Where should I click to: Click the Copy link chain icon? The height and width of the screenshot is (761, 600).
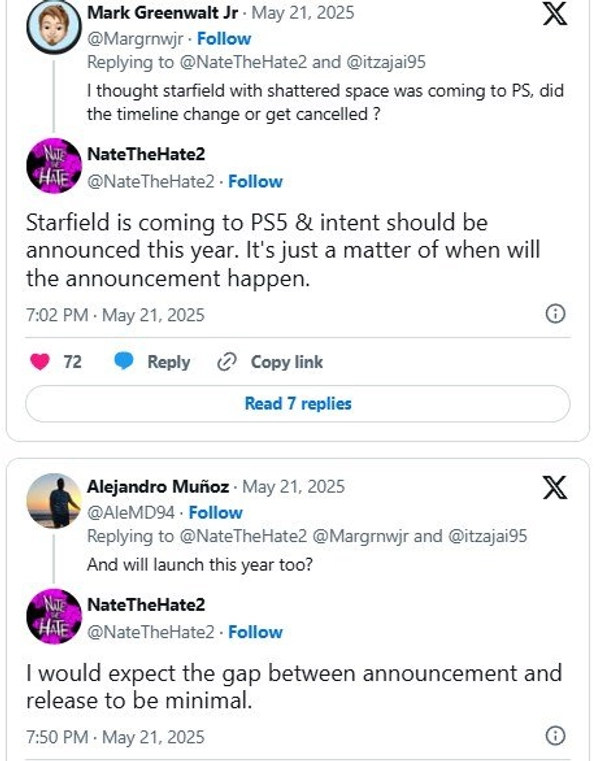[x=227, y=362]
